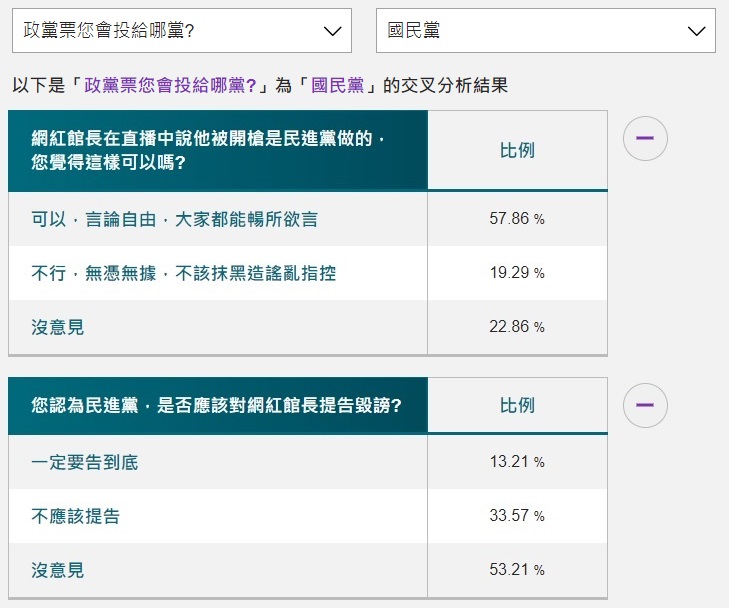This screenshot has width=729, height=608.
Task: Select the 一定要告到底 row
Action: click(x=308, y=462)
